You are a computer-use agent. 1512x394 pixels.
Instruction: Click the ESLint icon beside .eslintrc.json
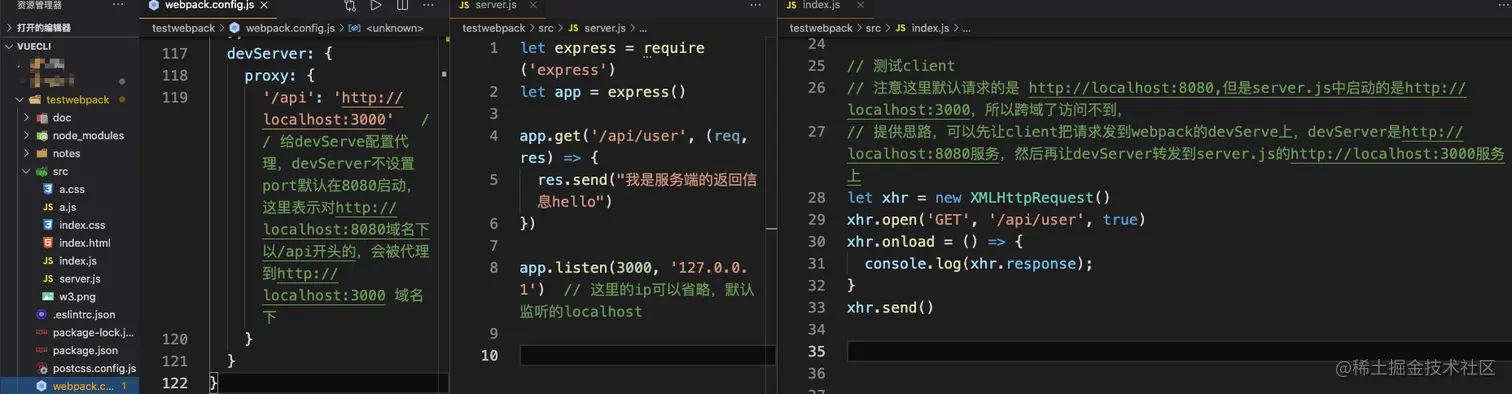click(x=41, y=315)
